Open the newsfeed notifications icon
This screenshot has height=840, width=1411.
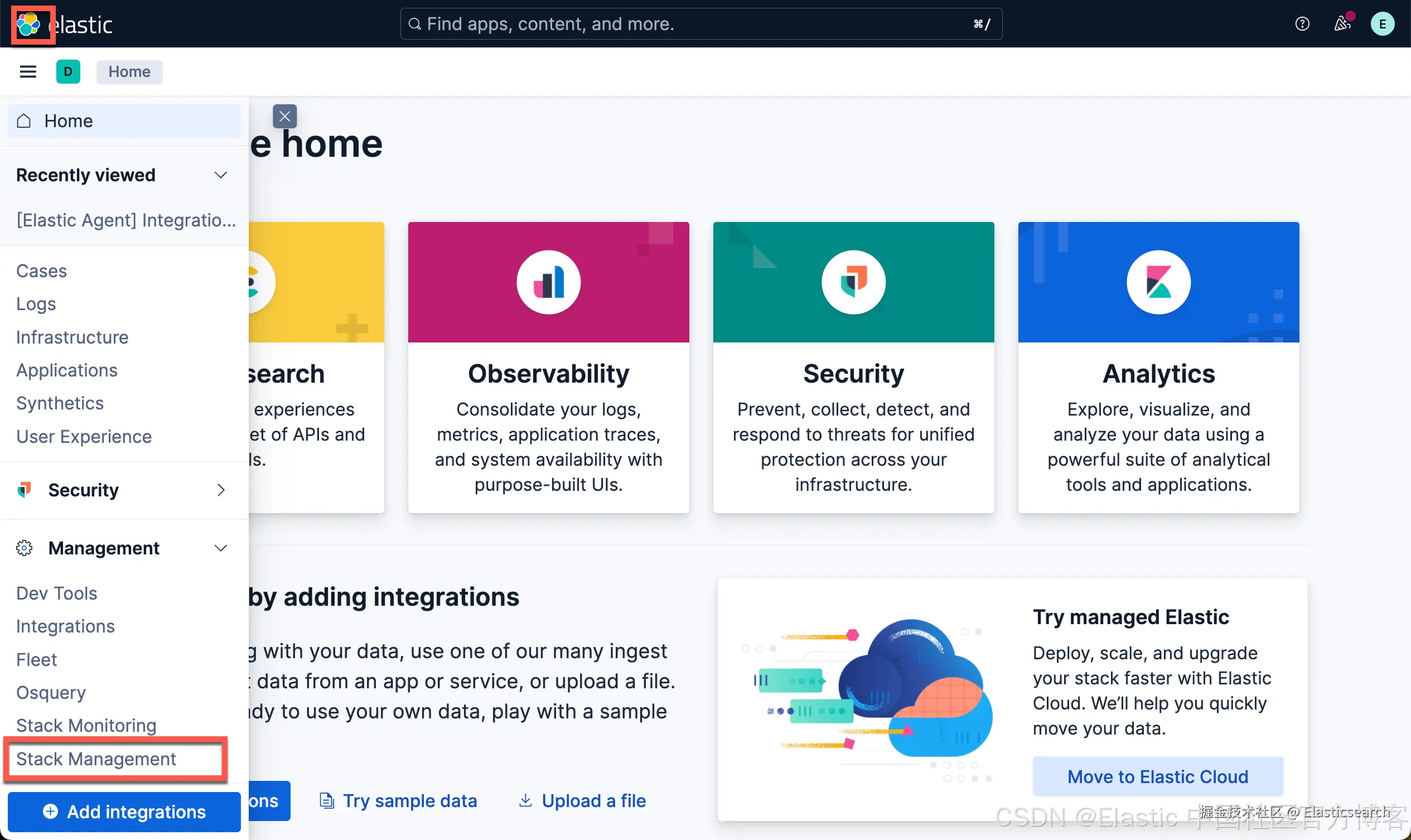1342,24
